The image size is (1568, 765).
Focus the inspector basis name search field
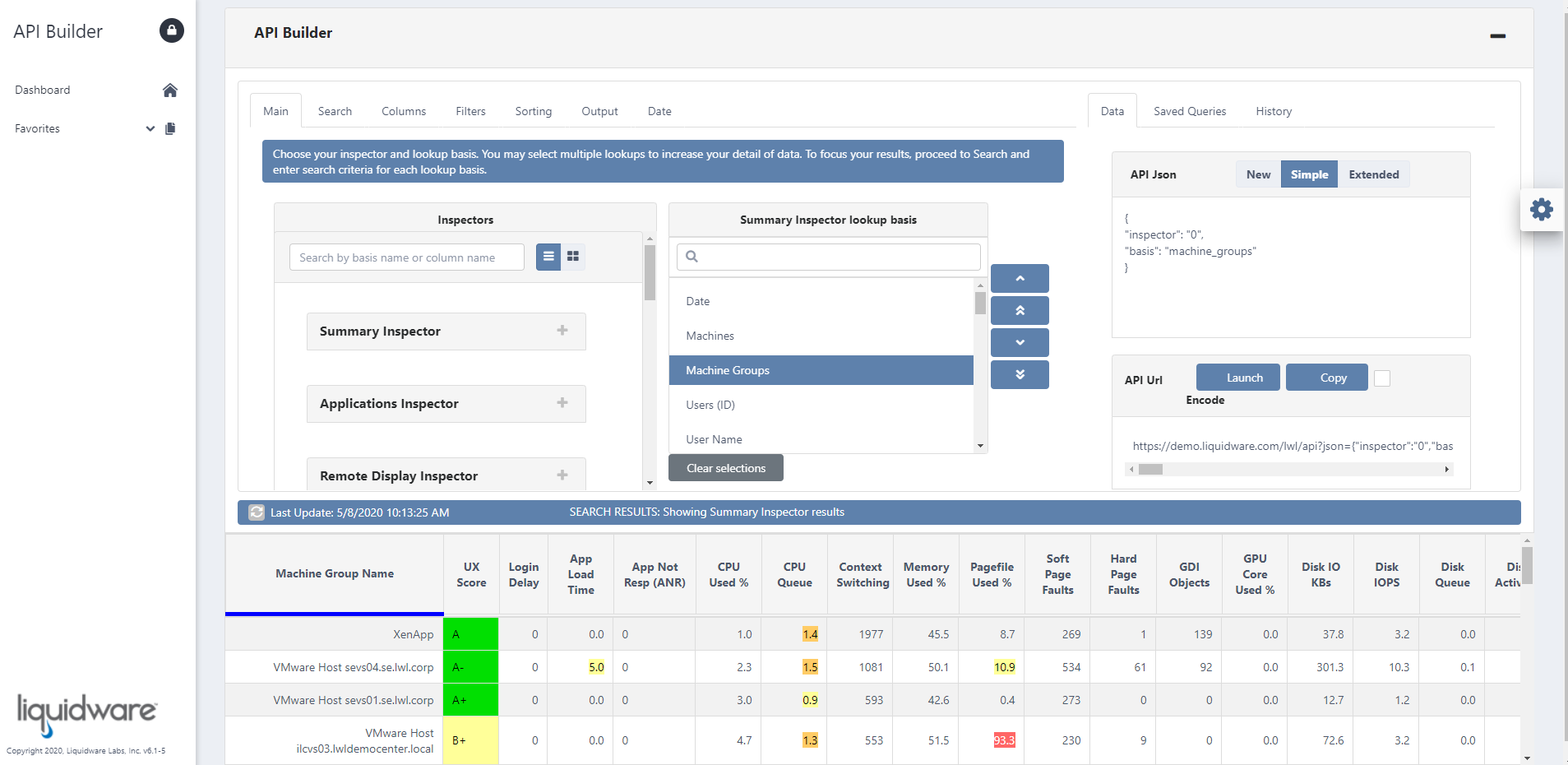[x=407, y=257]
